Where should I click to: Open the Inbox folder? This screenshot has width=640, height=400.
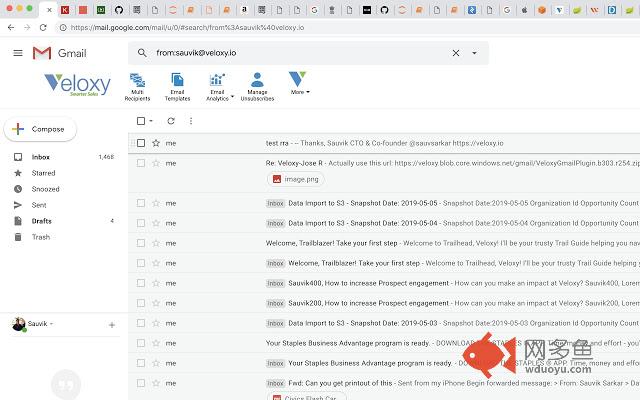[41, 157]
